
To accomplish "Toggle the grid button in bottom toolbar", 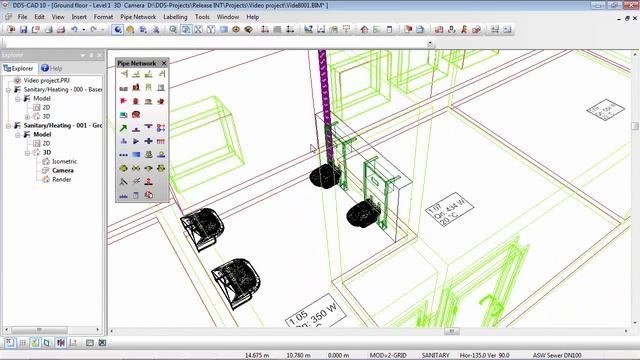I will click(x=23, y=343).
